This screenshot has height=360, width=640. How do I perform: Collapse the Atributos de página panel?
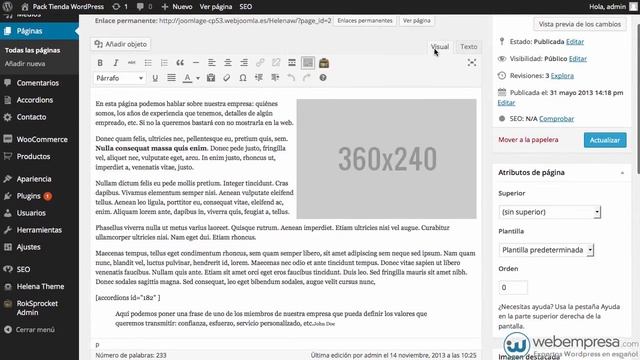pyautogui.click(x=622, y=173)
